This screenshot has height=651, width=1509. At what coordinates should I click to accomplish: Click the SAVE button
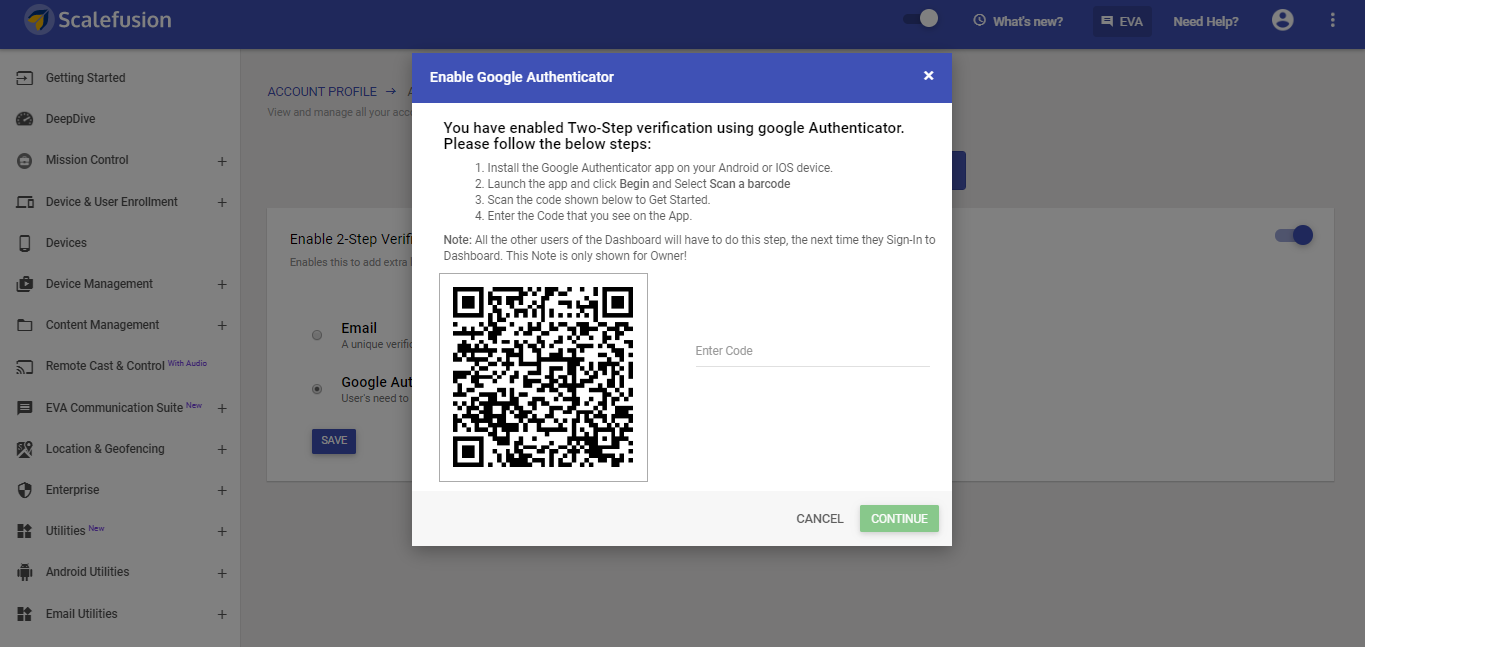[x=334, y=441]
